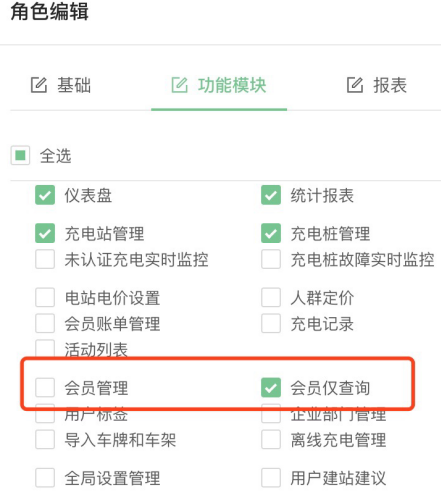This screenshot has height=499, width=441.
Task: Enable the 会员管理 checkbox
Action: [45, 388]
